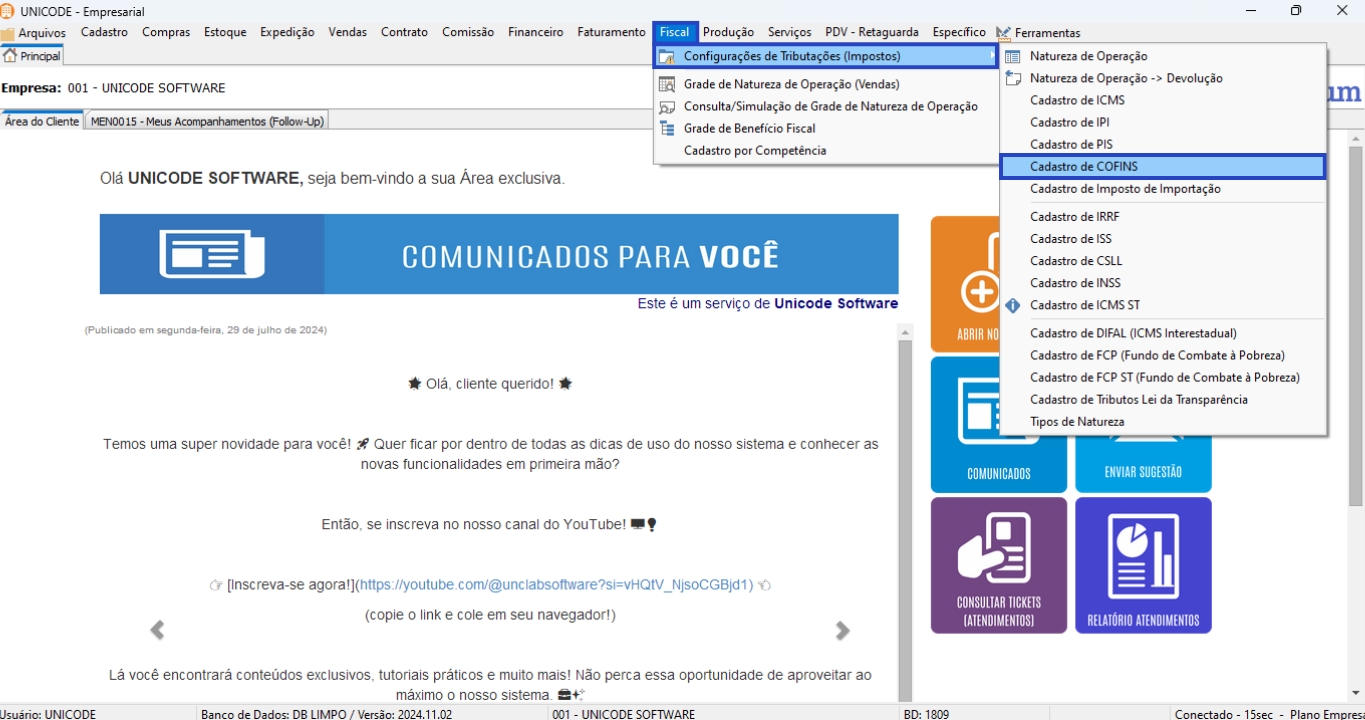Go to previous announcement with left arrow

coord(157,630)
